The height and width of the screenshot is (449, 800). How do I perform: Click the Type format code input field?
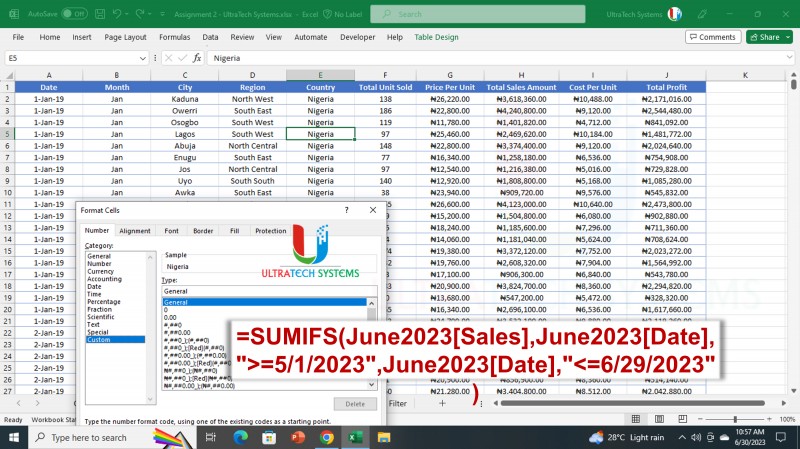[x=269, y=291]
